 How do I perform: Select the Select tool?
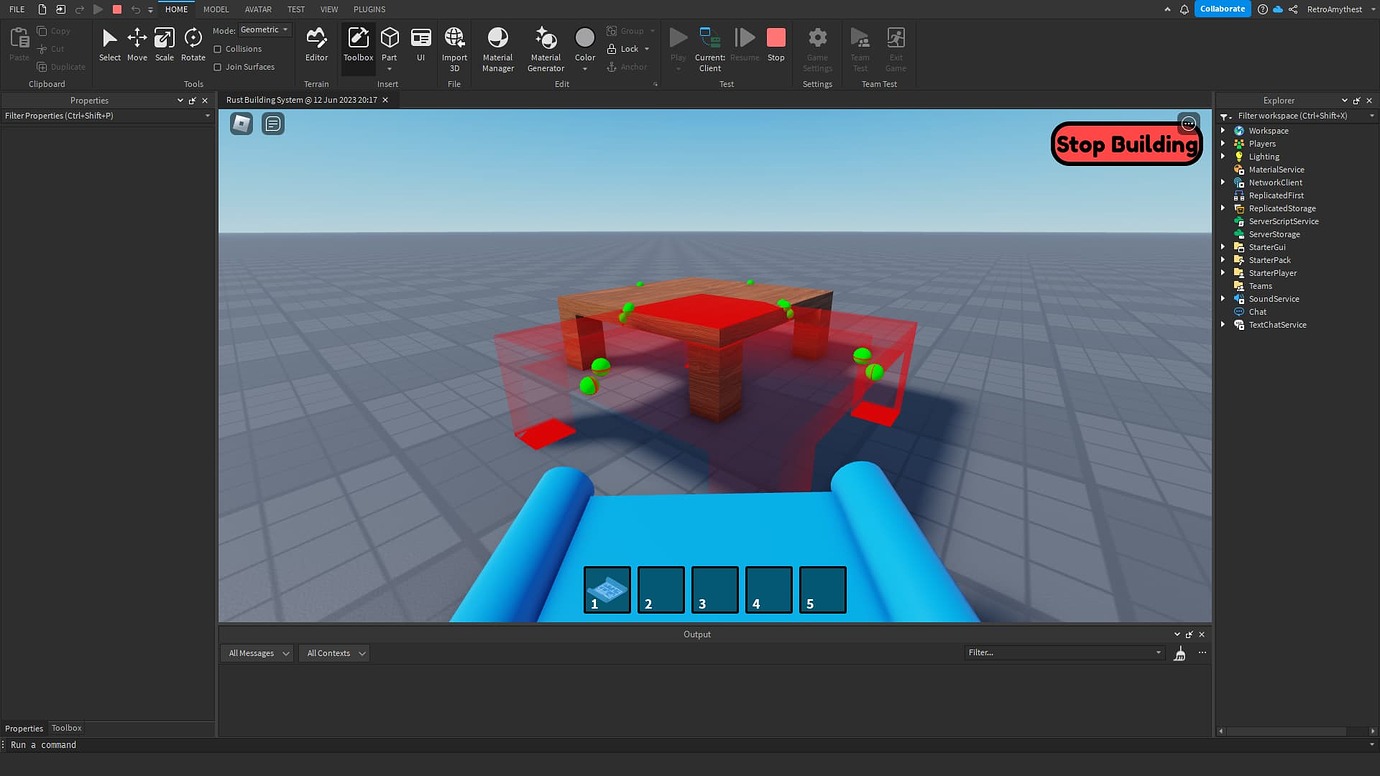(109, 45)
